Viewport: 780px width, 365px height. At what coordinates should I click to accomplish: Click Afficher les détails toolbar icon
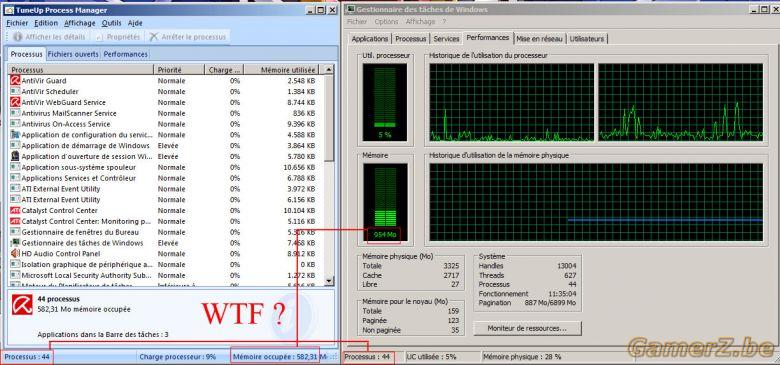click(x=18, y=37)
